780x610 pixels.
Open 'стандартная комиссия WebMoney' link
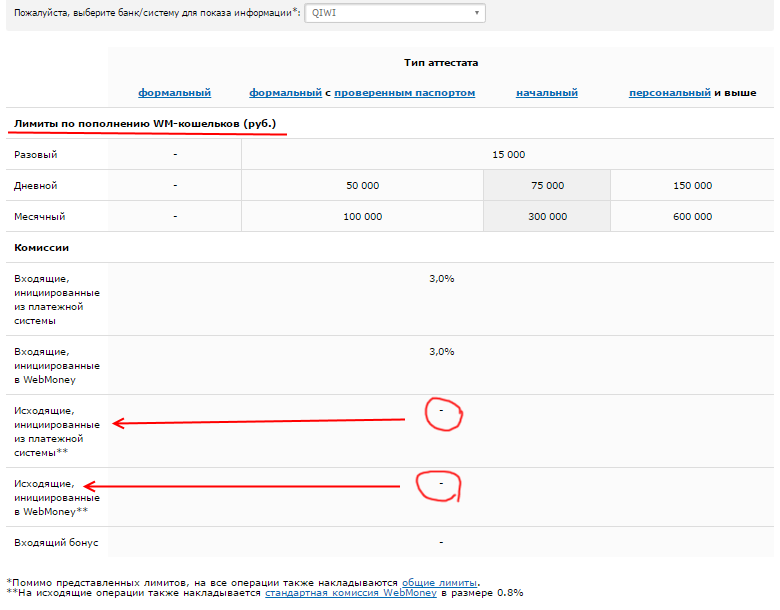click(x=350, y=593)
